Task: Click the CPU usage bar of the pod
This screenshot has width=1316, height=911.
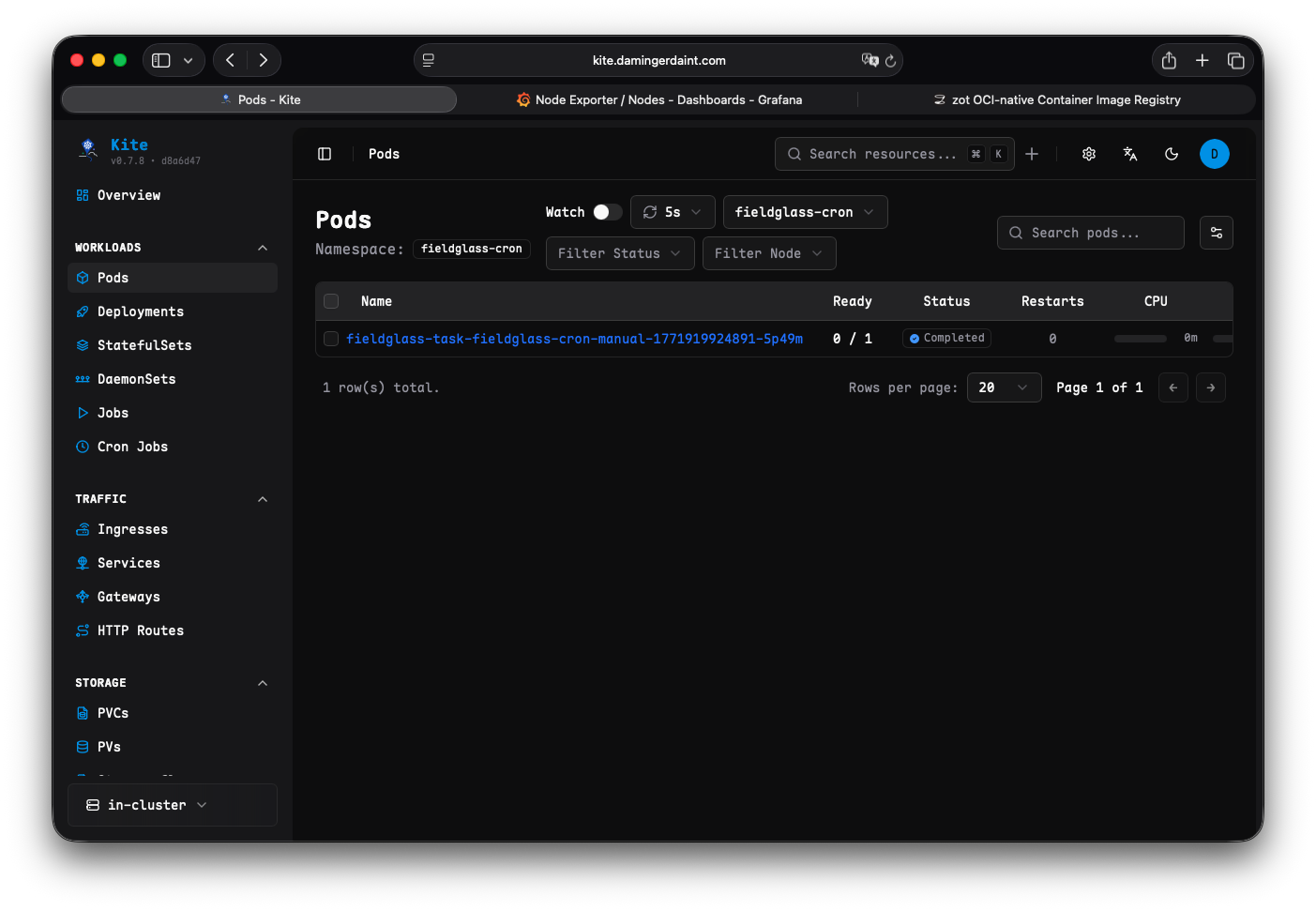Action: click(1140, 339)
